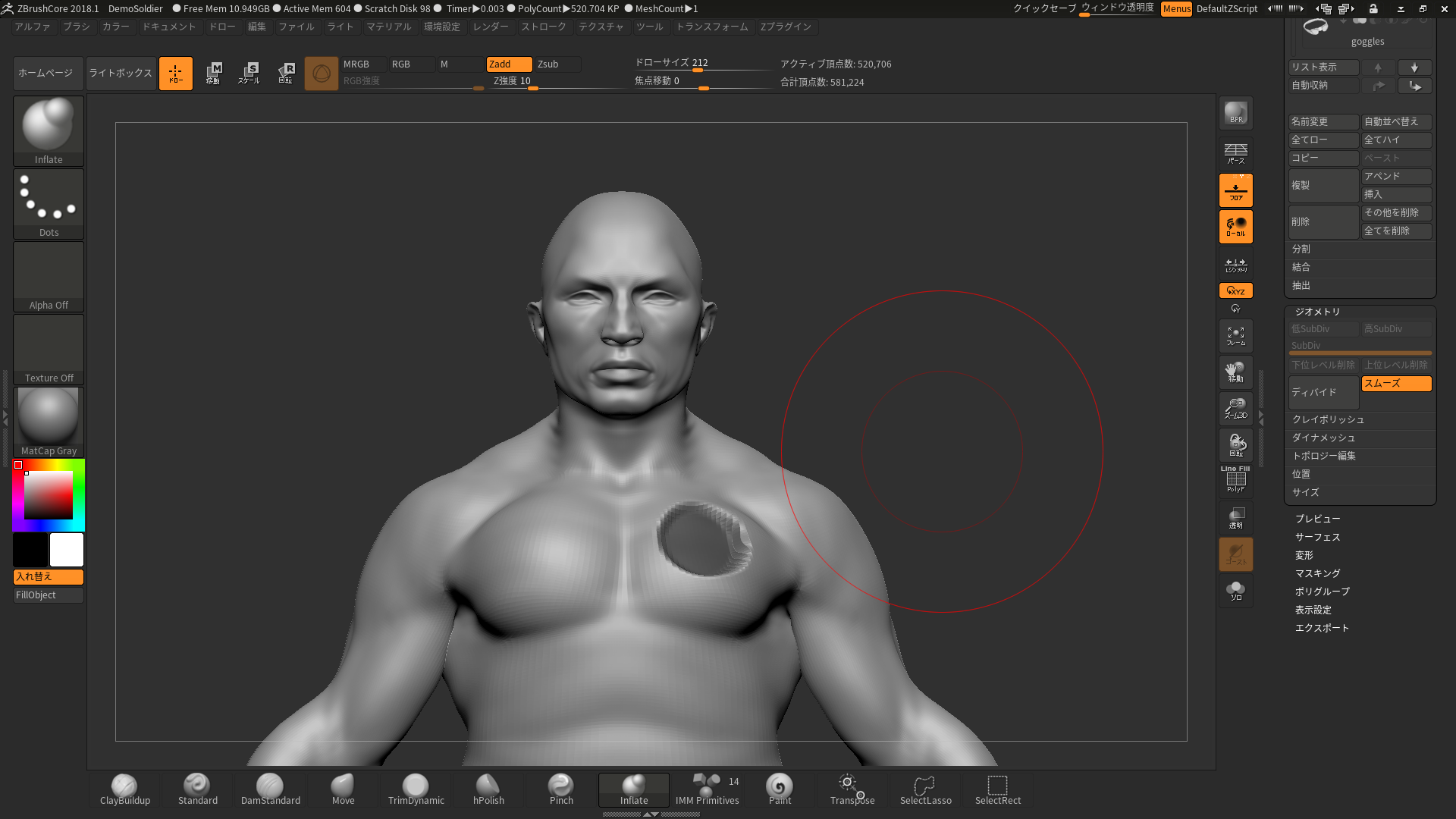Expand the Polygroups (ポリグループ) palette
1456x819 pixels.
[1322, 592]
